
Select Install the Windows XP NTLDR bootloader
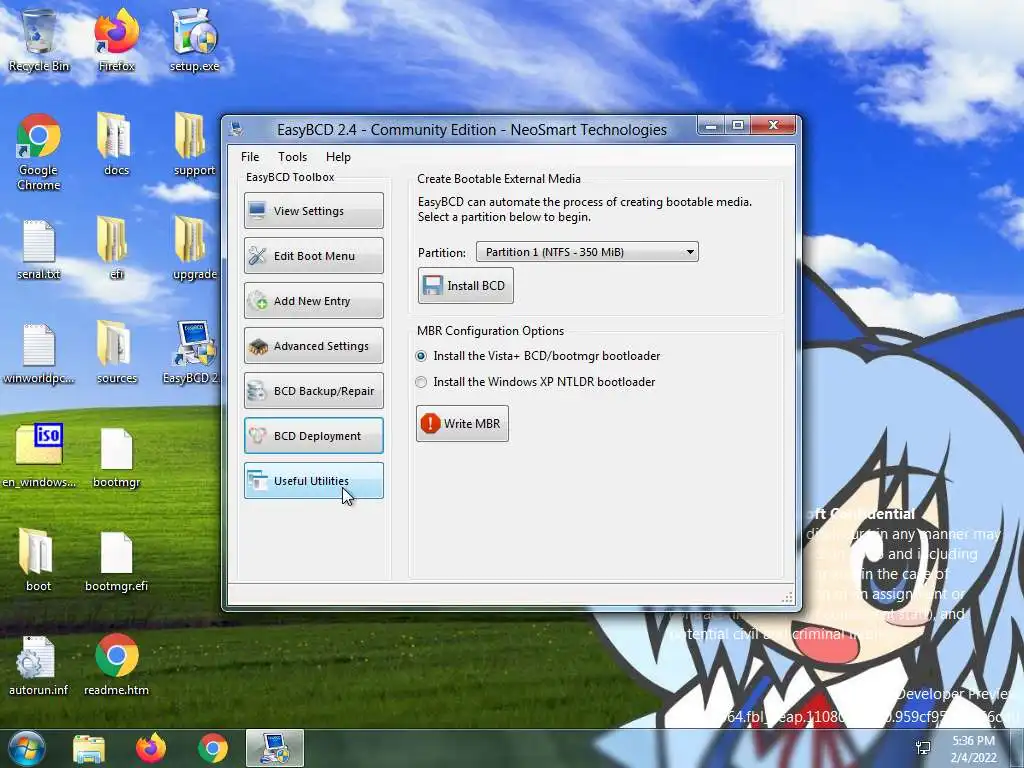(x=536, y=382)
